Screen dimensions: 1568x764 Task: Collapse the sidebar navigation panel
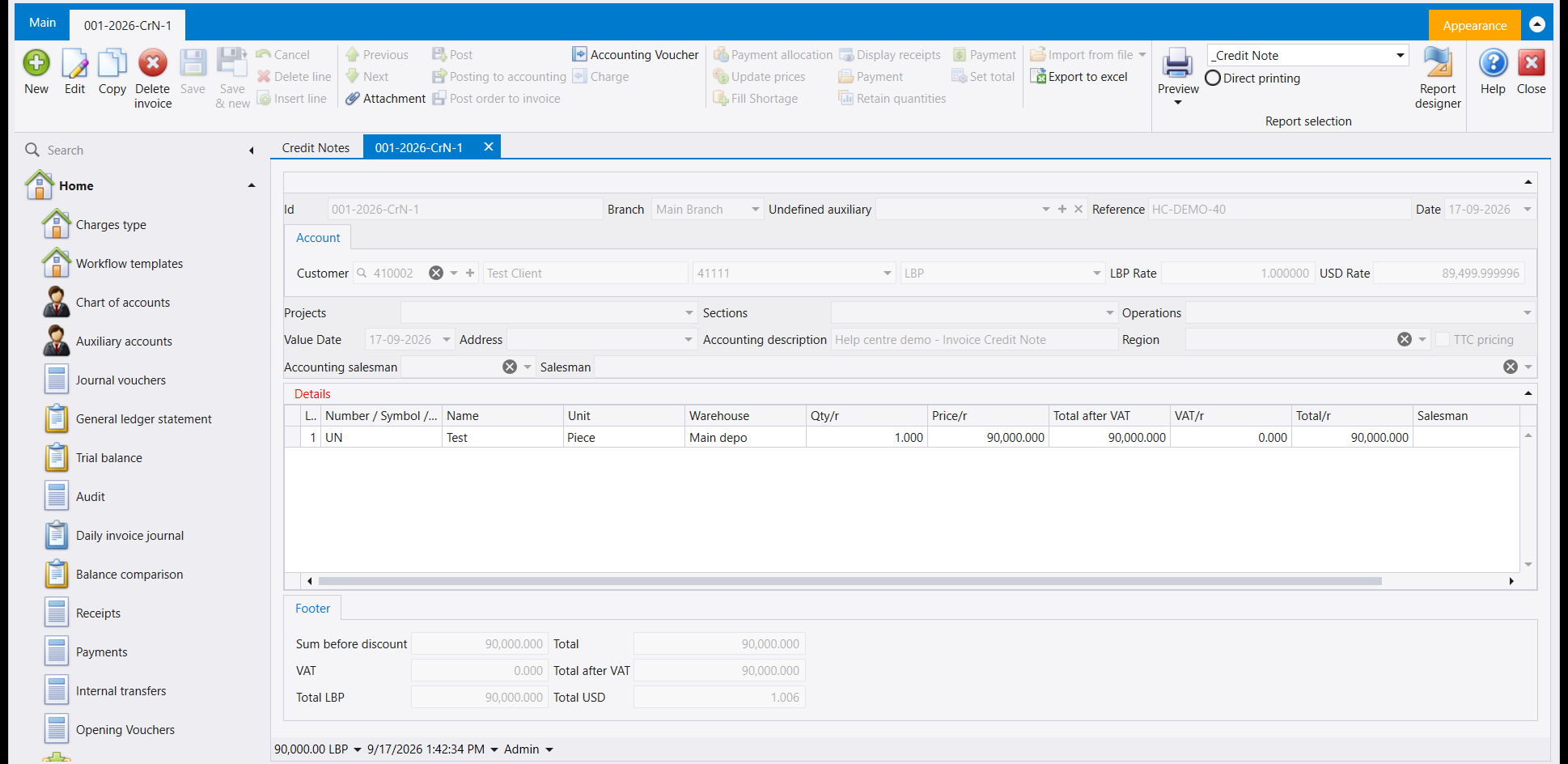point(252,151)
